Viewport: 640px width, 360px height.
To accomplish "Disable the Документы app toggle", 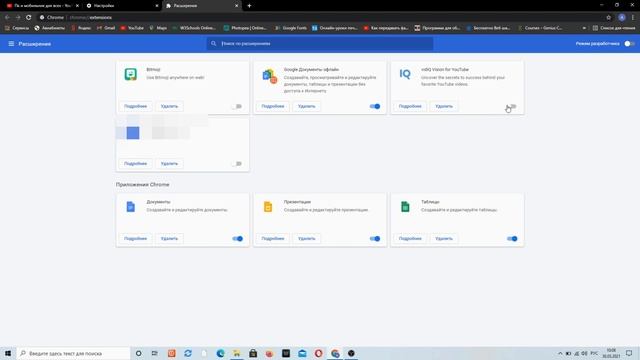I will pyautogui.click(x=237, y=239).
